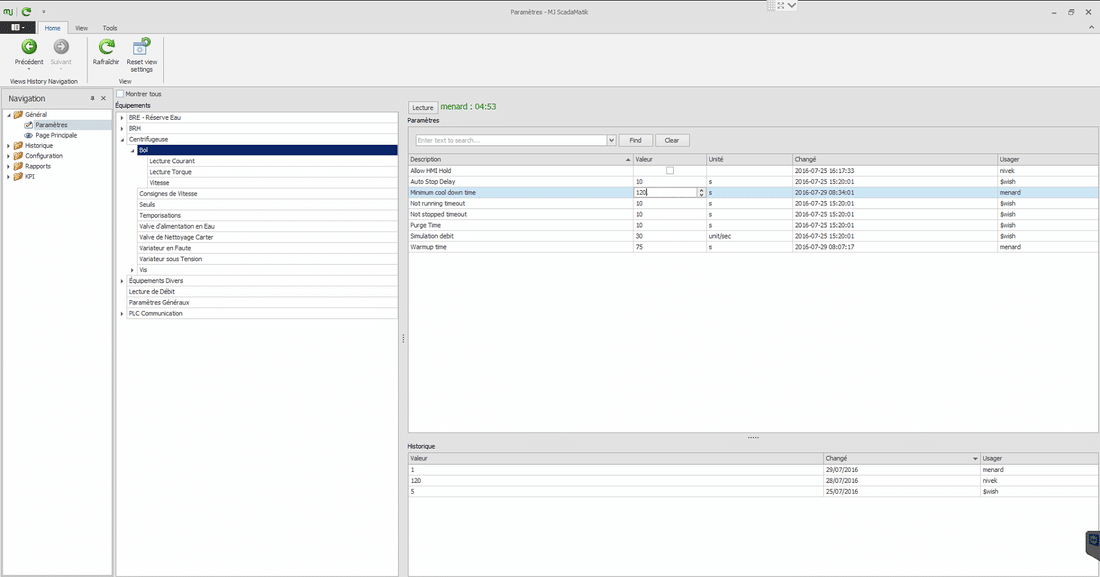Tick the Allow HMI Hold checkbox
The height and width of the screenshot is (577, 1100).
click(x=670, y=171)
